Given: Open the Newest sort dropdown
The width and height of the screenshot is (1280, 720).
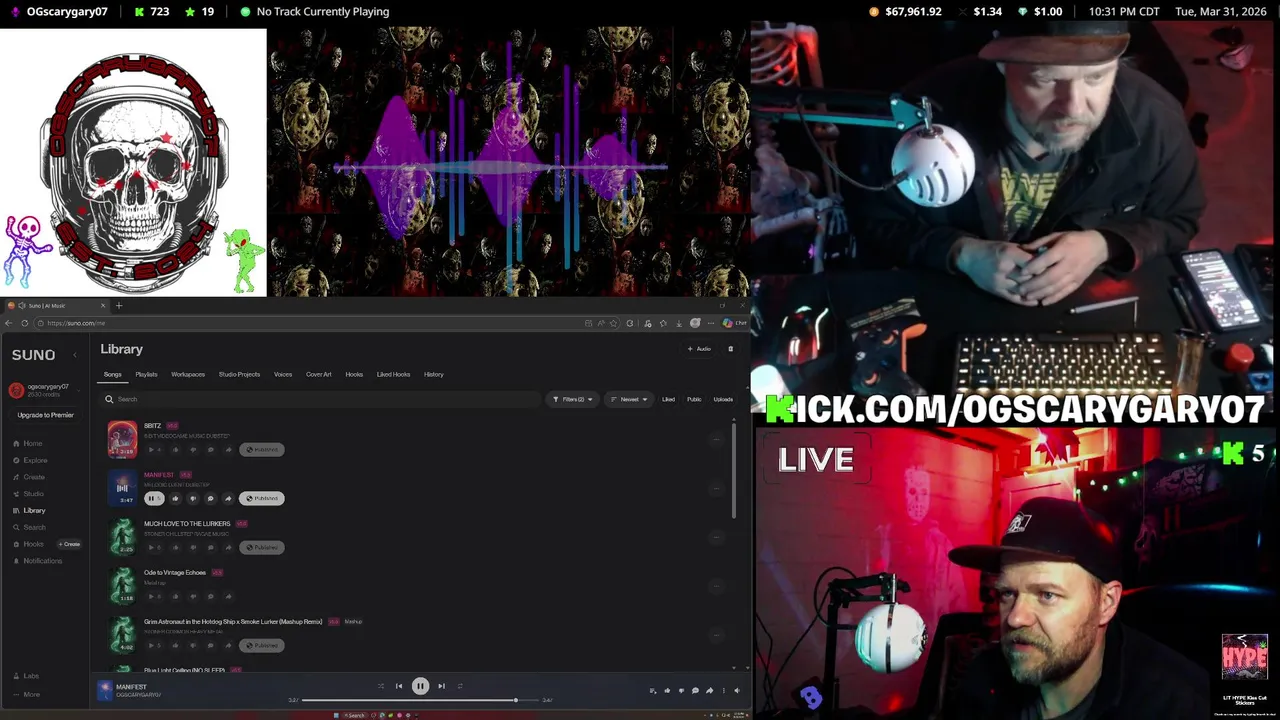Looking at the screenshot, I should pos(629,399).
